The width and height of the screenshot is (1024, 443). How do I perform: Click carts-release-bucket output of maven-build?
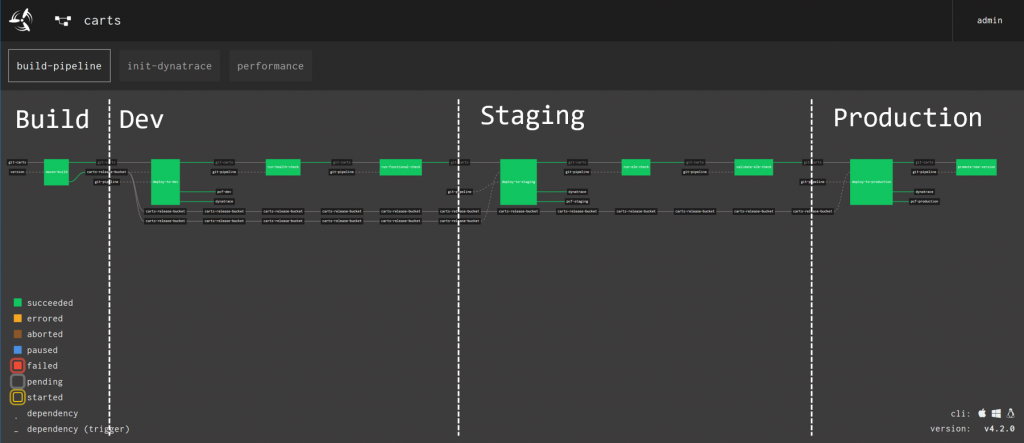pos(106,172)
